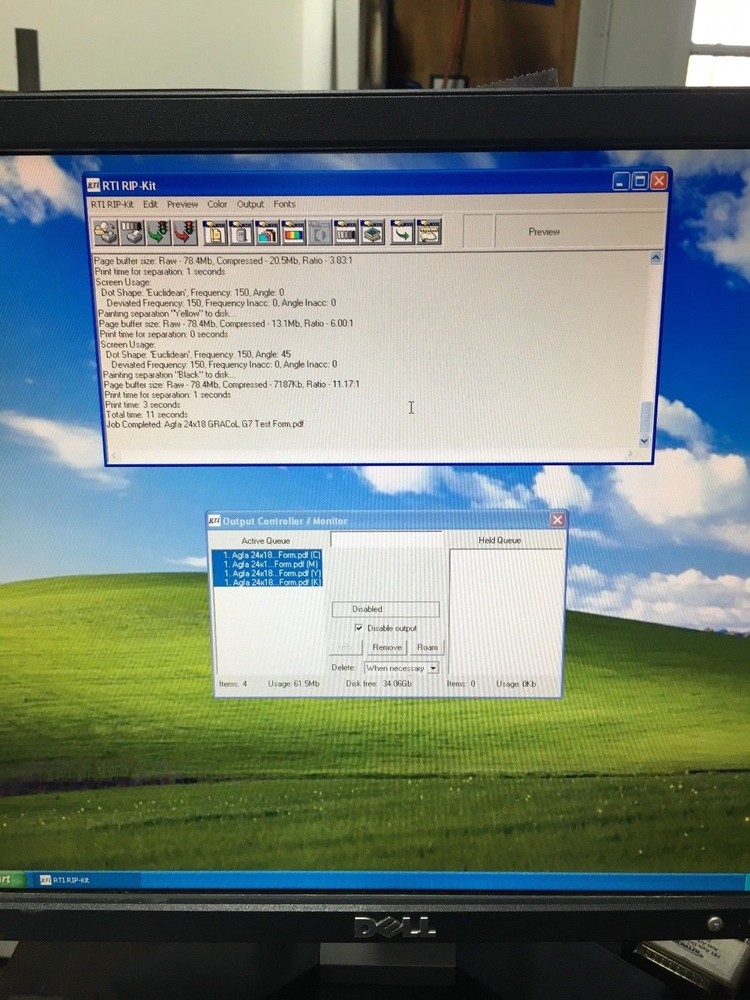Open the Output menu

point(250,204)
